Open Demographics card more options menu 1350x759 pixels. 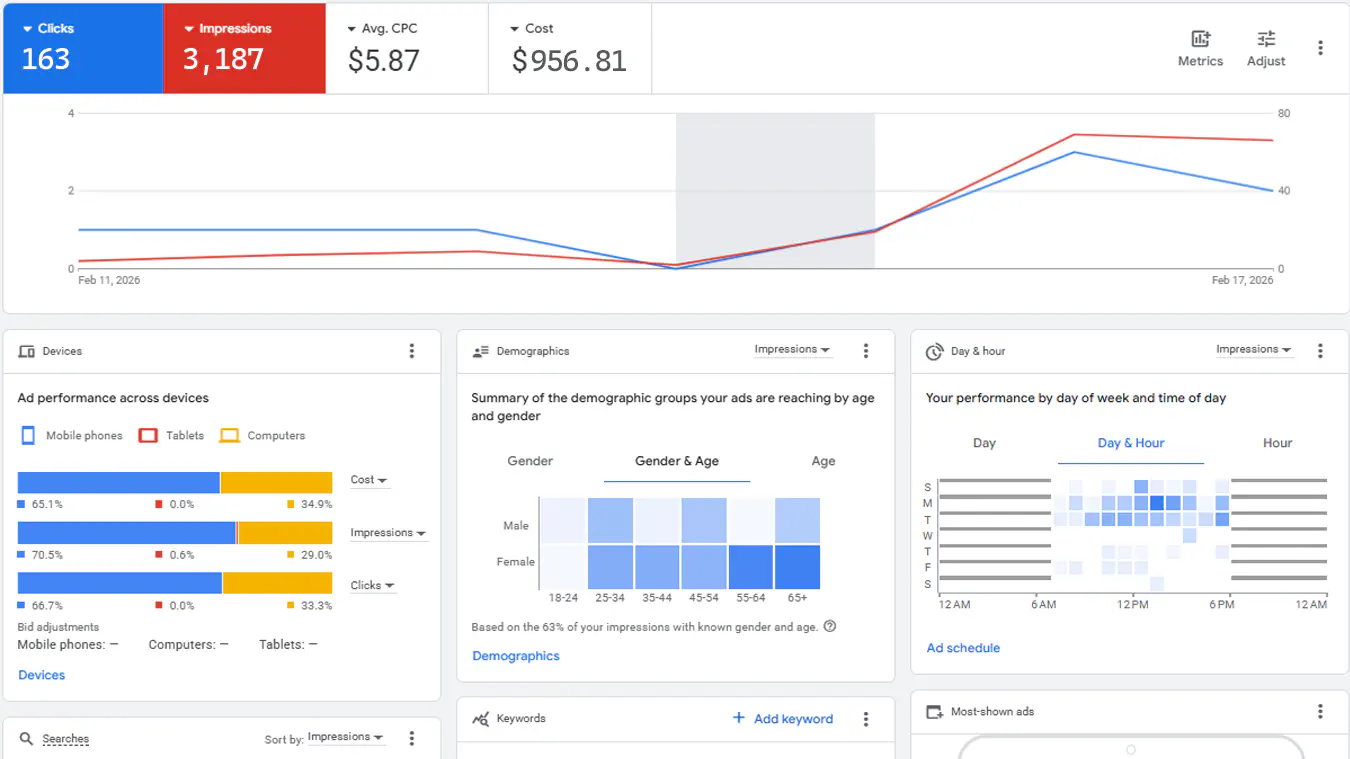[x=866, y=351]
